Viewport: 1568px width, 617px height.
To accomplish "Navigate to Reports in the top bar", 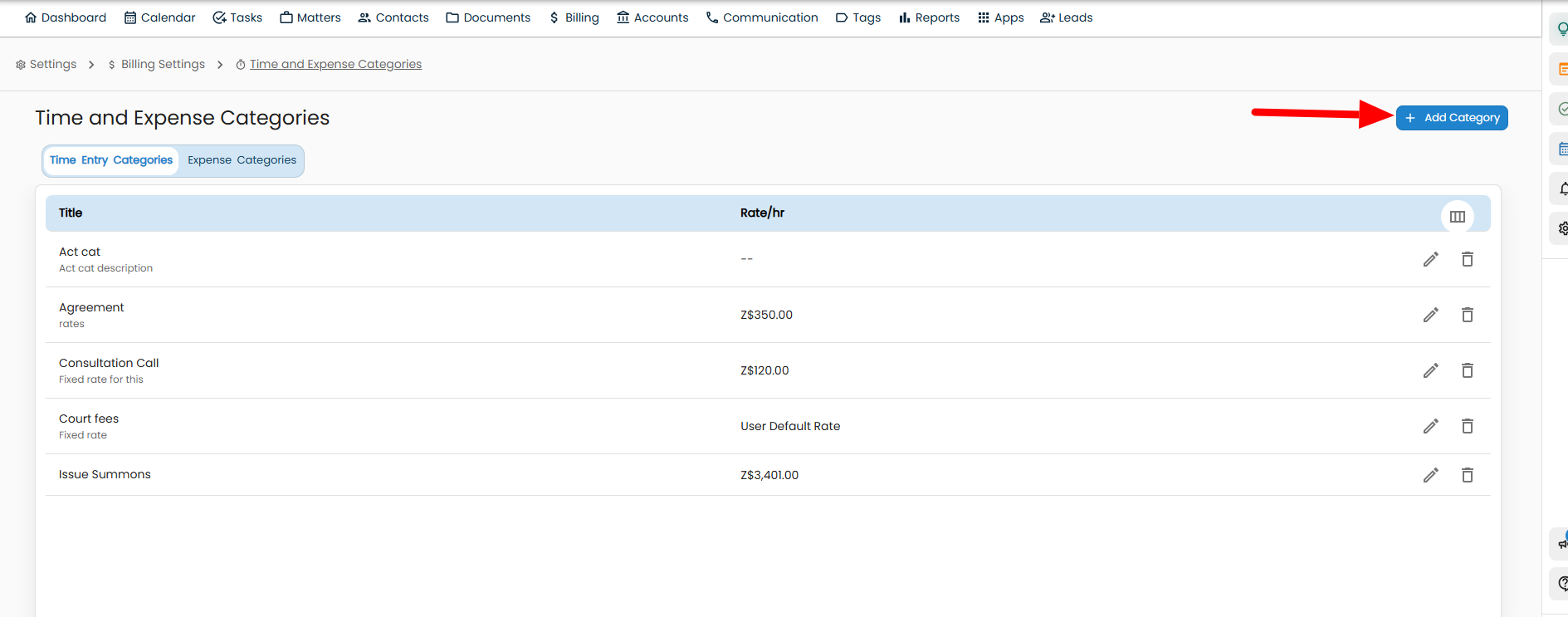I will pos(929,17).
